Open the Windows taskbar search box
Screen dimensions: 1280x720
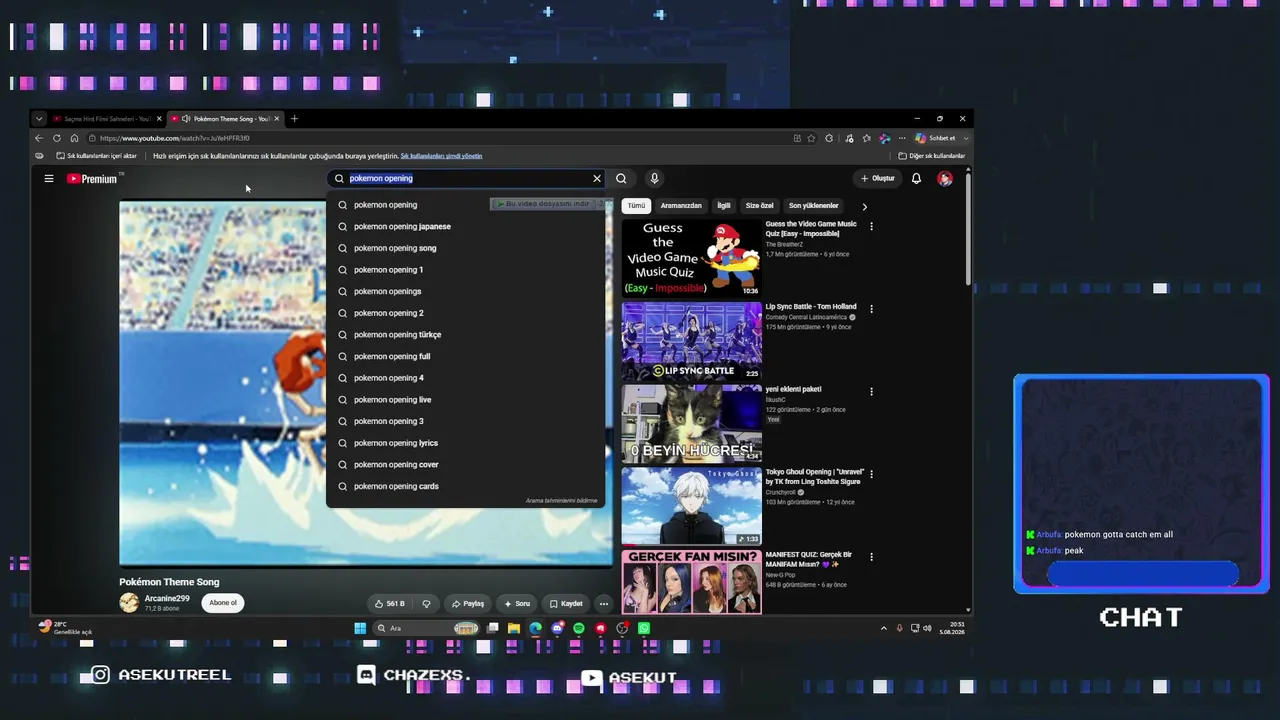pos(428,628)
